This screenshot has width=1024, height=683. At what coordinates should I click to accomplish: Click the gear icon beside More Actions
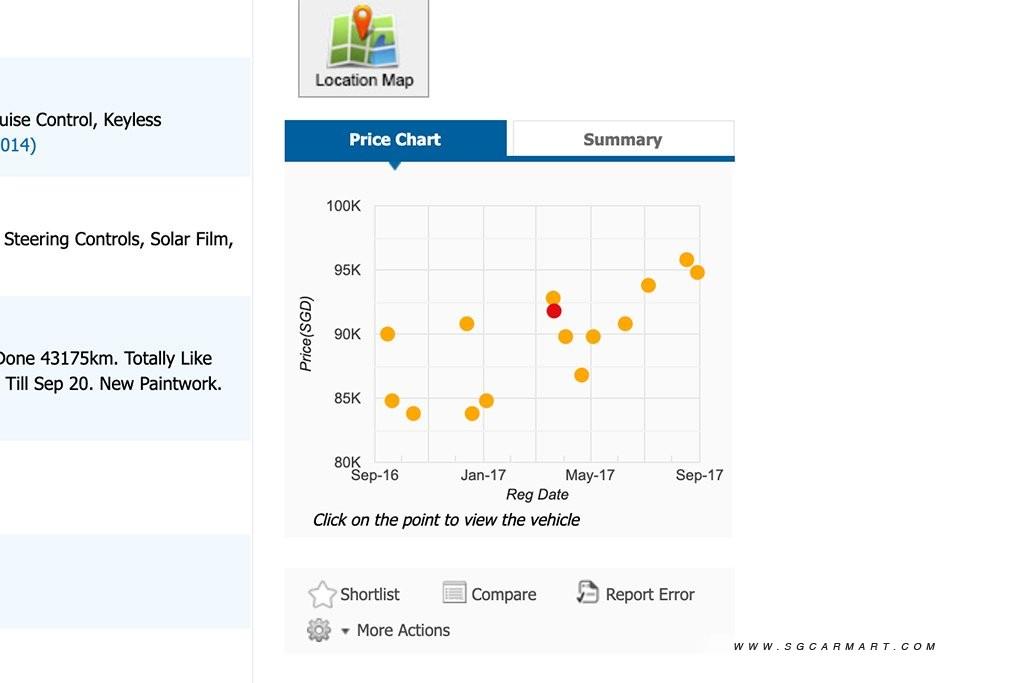(319, 630)
